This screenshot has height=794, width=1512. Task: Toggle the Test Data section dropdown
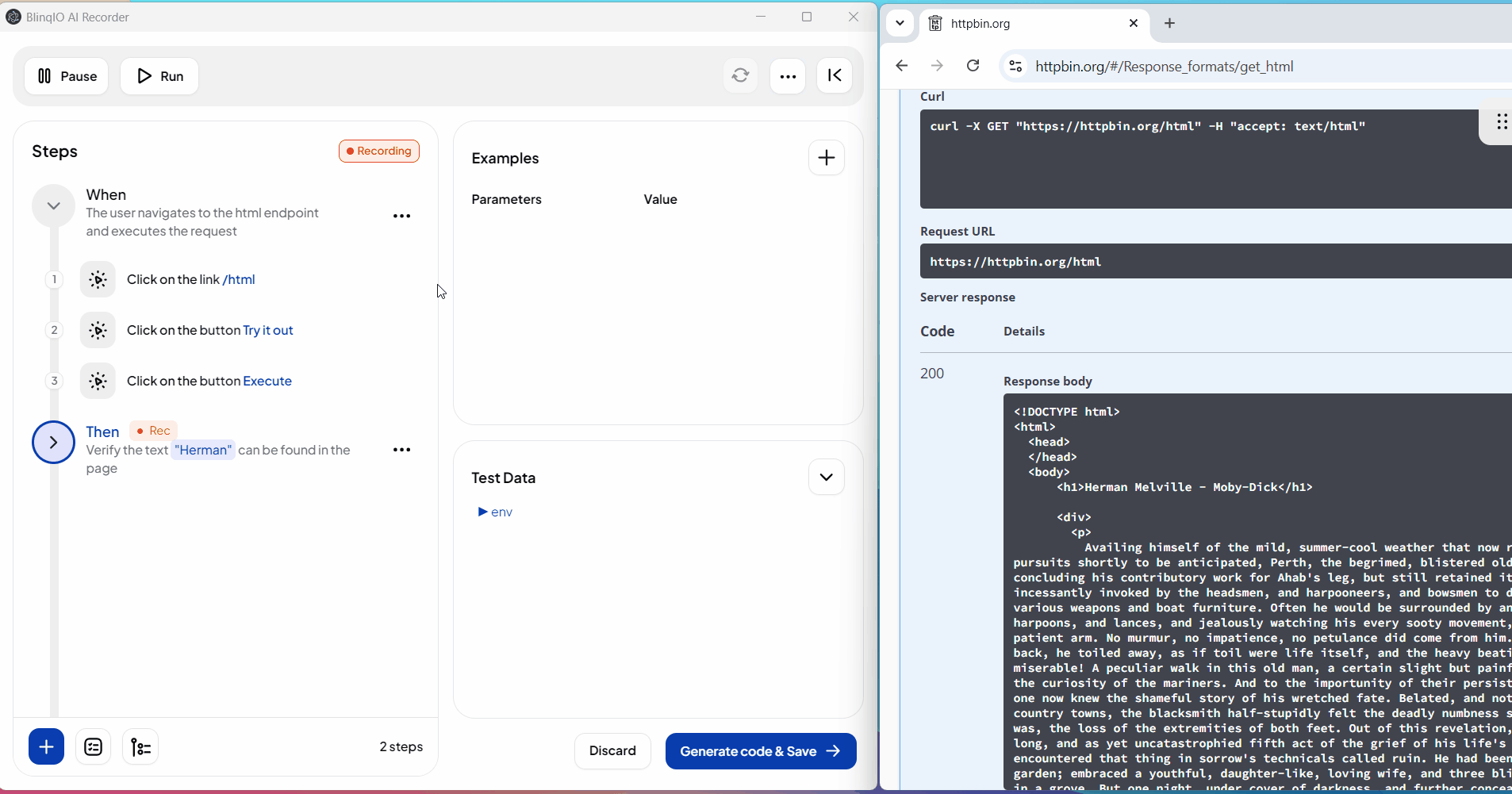826,478
